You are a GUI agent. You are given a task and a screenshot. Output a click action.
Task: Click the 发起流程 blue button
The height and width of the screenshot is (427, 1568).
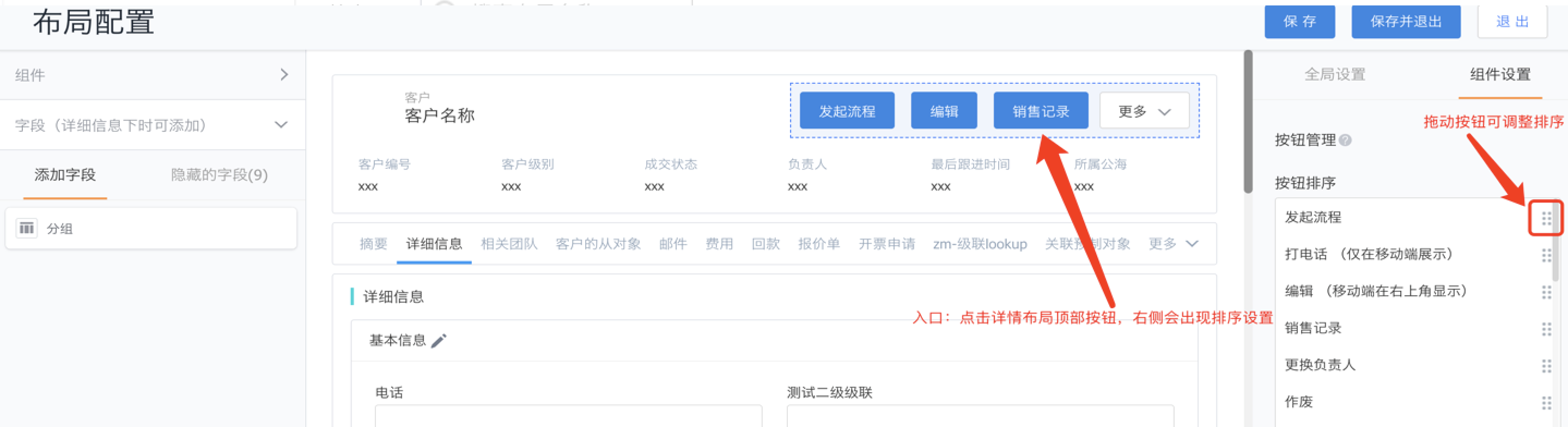point(847,111)
